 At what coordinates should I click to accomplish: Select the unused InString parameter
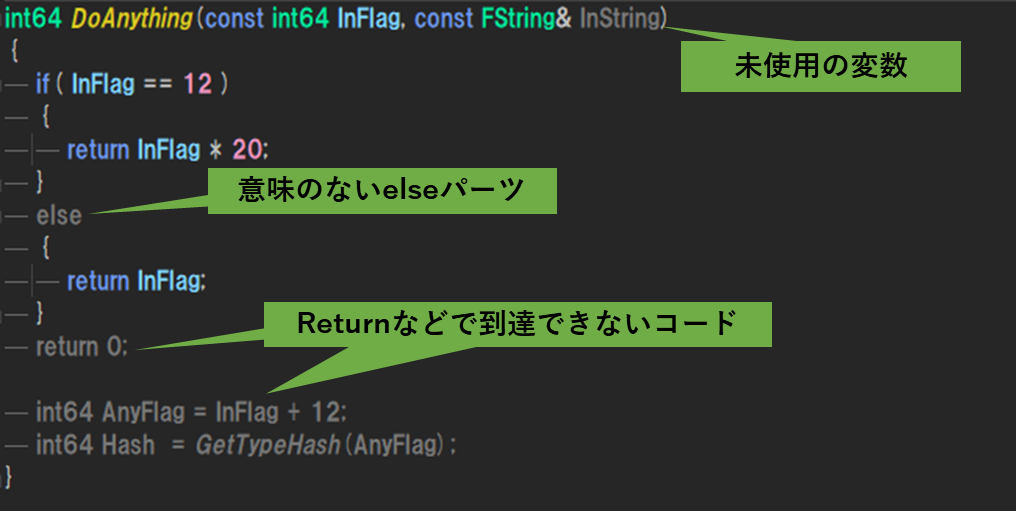point(620,18)
